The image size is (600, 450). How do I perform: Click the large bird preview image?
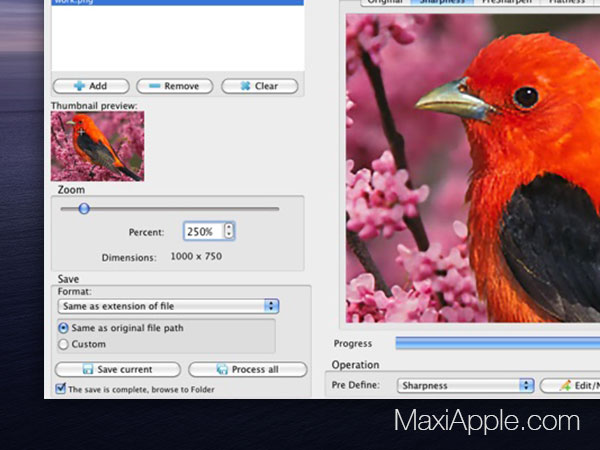click(x=473, y=168)
